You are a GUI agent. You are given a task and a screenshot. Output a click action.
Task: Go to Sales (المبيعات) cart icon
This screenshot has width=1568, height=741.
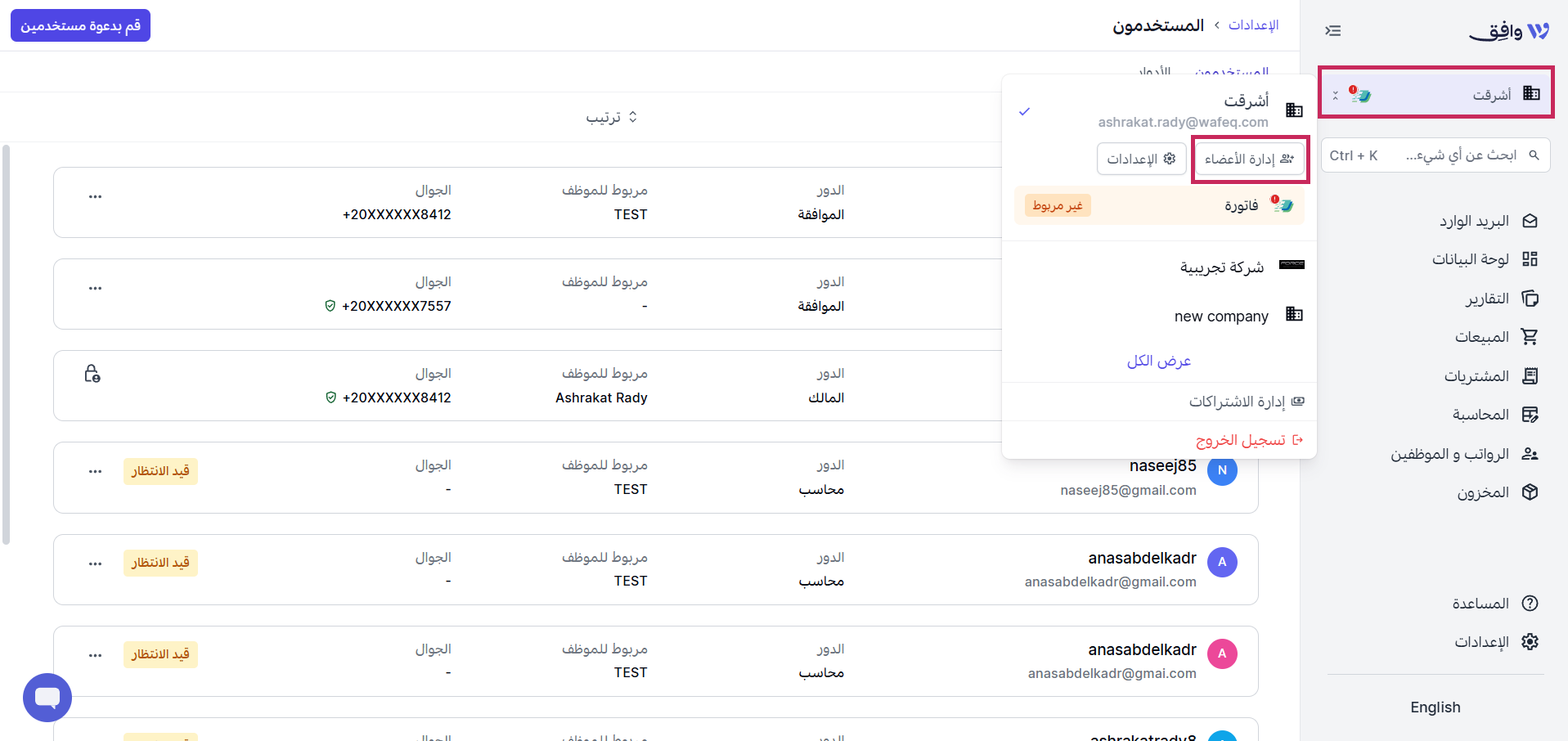(x=1530, y=337)
